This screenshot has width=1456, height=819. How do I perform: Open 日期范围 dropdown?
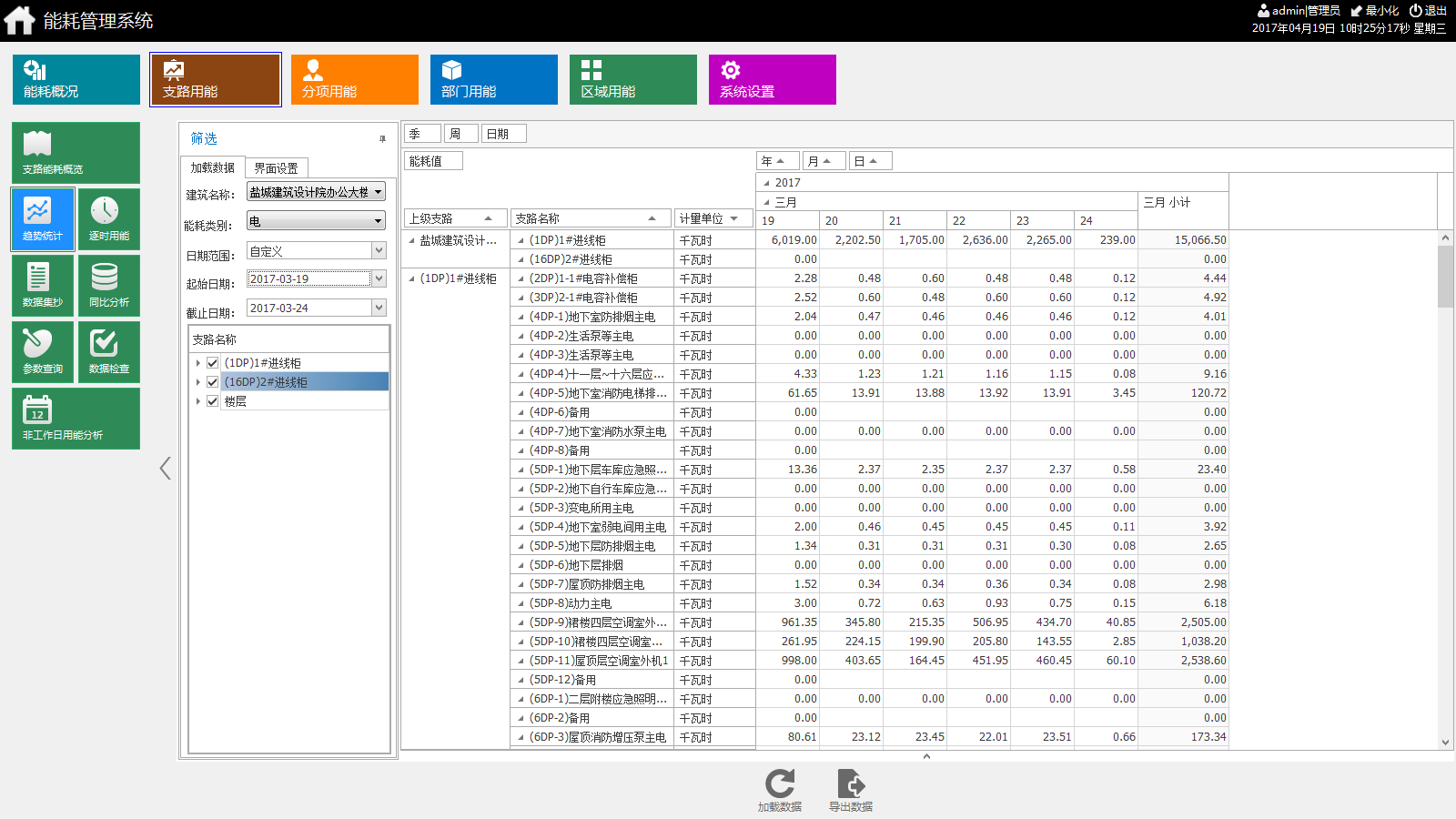click(379, 250)
